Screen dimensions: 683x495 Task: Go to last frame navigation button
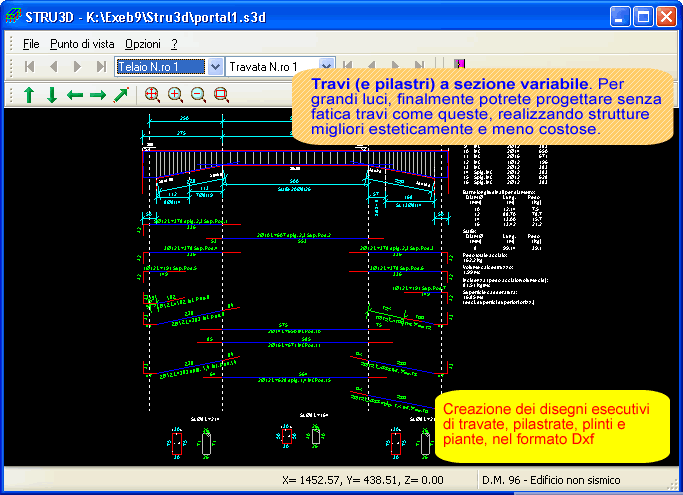(101, 67)
